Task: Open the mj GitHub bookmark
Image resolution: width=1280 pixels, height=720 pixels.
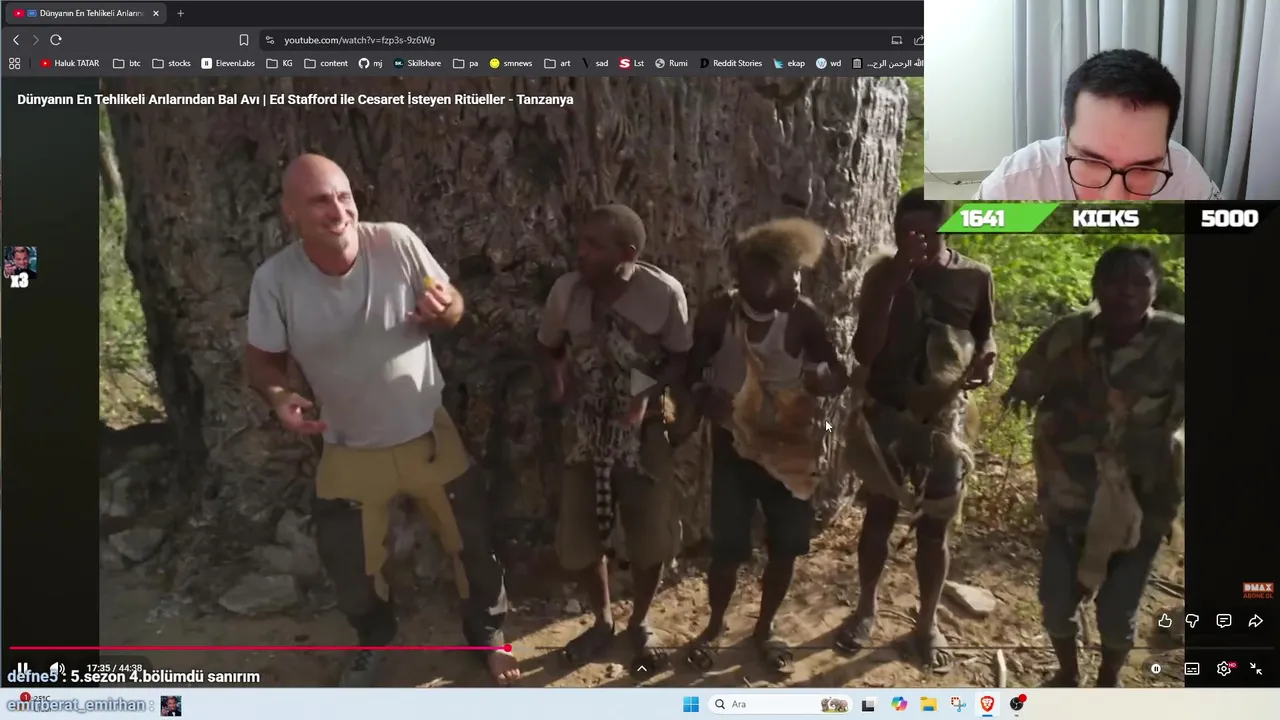Action: click(371, 63)
